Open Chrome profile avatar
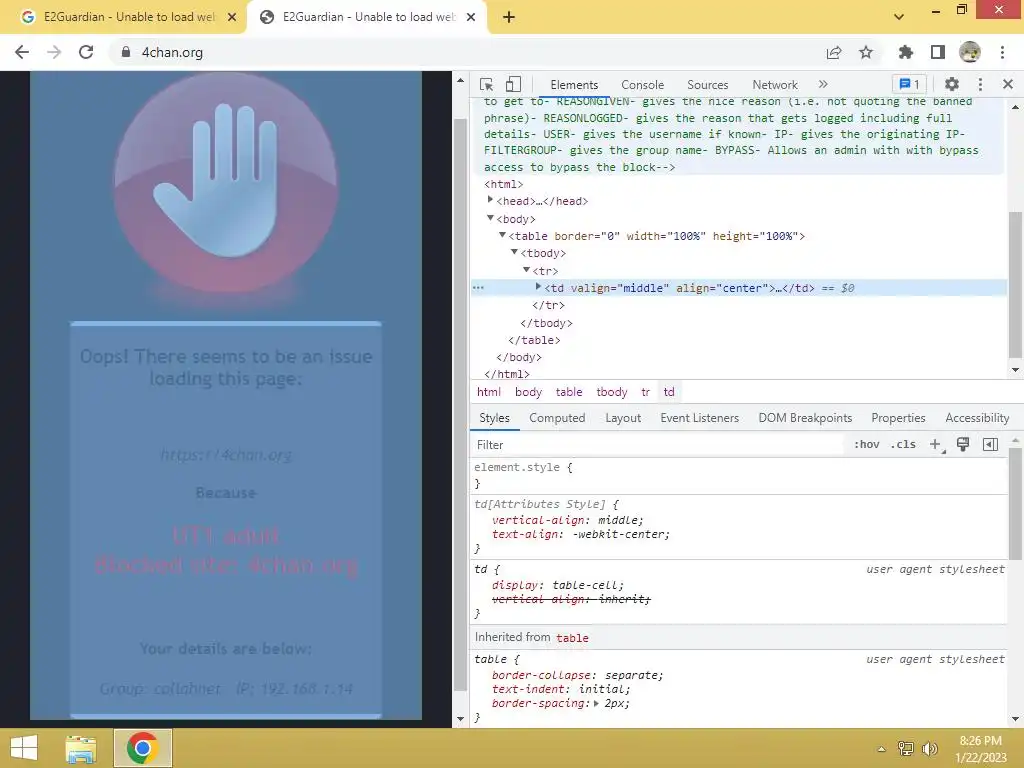The width and height of the screenshot is (1024, 768). pyautogui.click(x=970, y=52)
